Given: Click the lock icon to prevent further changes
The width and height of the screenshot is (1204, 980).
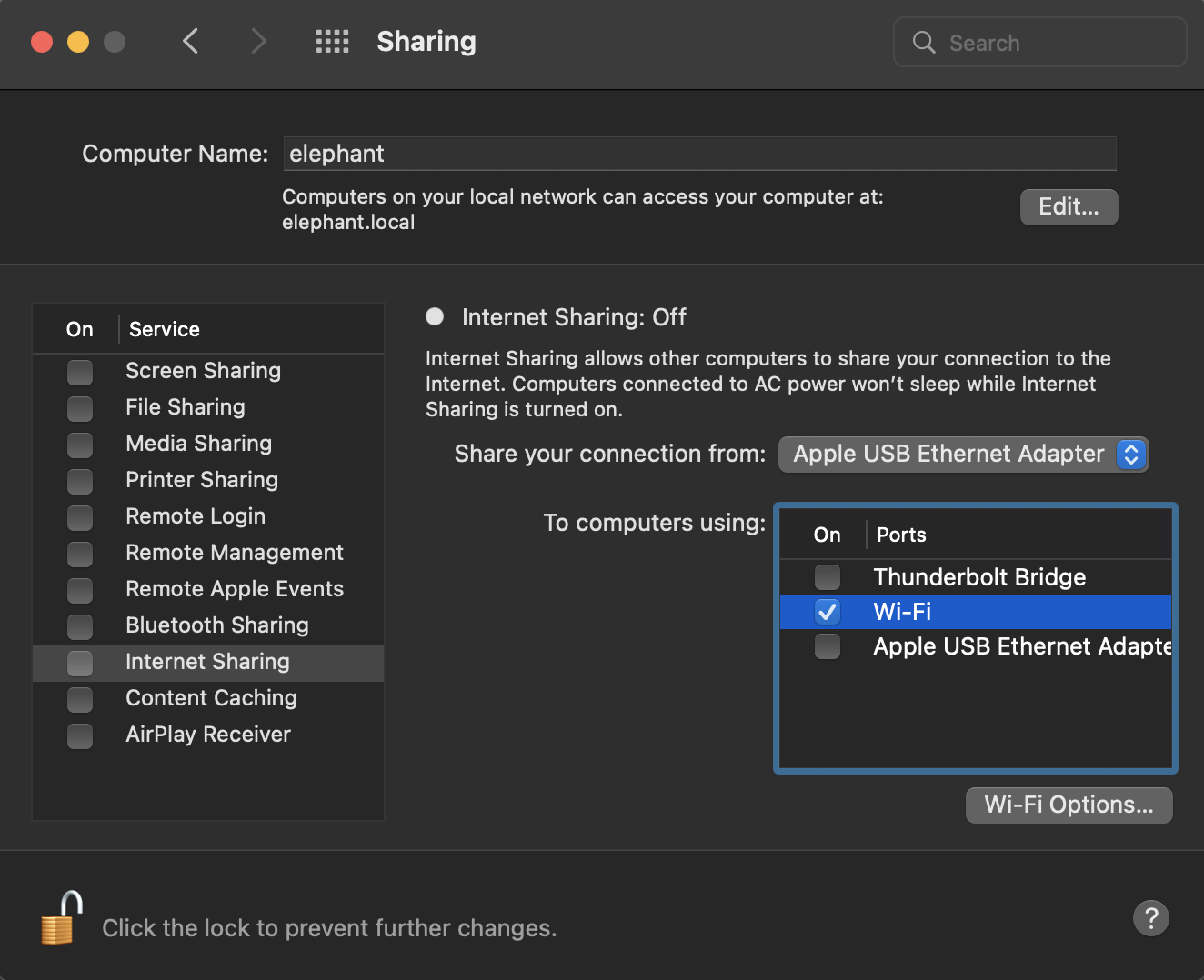Looking at the screenshot, I should coord(60,917).
